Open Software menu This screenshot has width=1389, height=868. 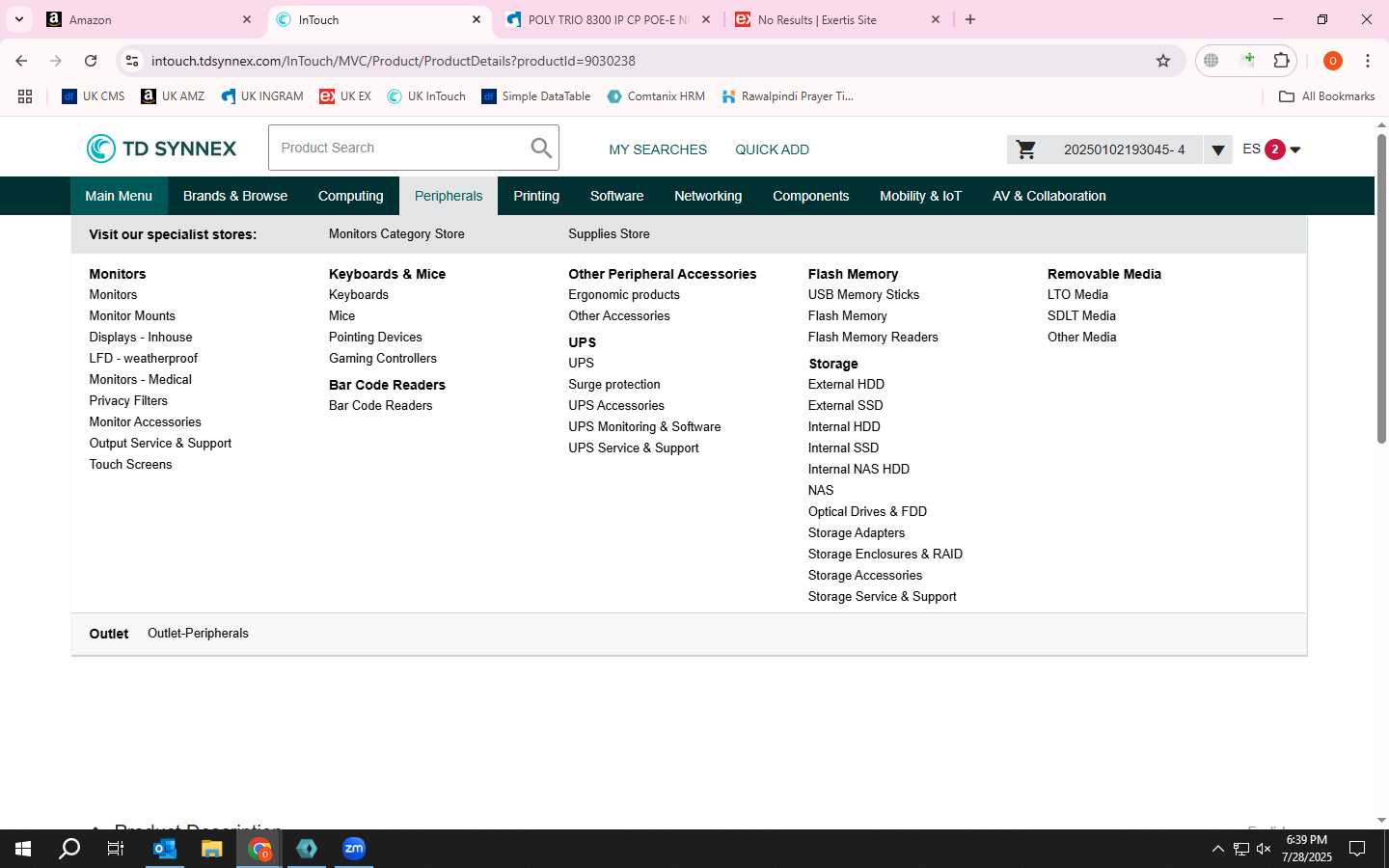coord(617,196)
